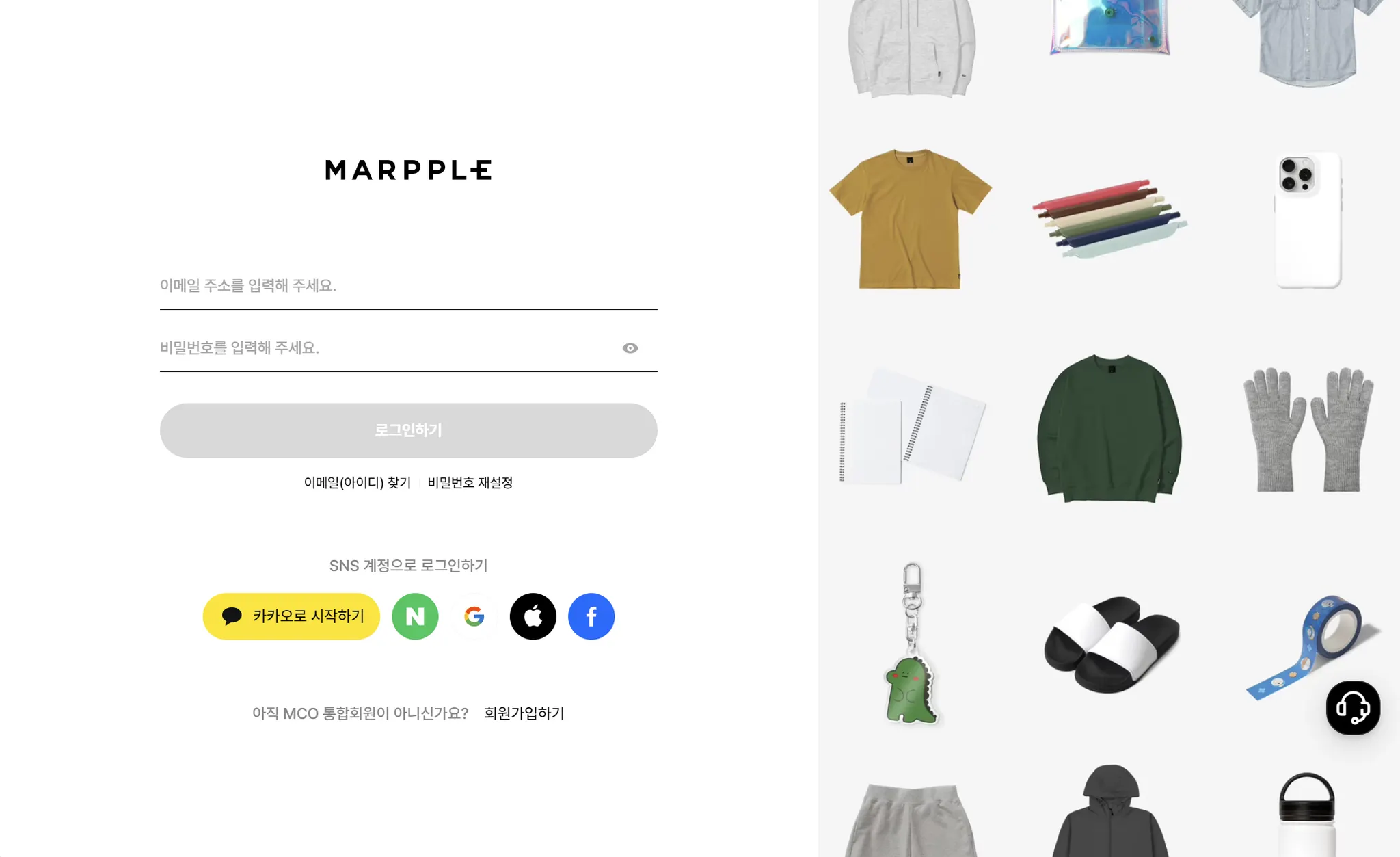
Task: Choose the Apple login icon
Action: tap(533, 616)
